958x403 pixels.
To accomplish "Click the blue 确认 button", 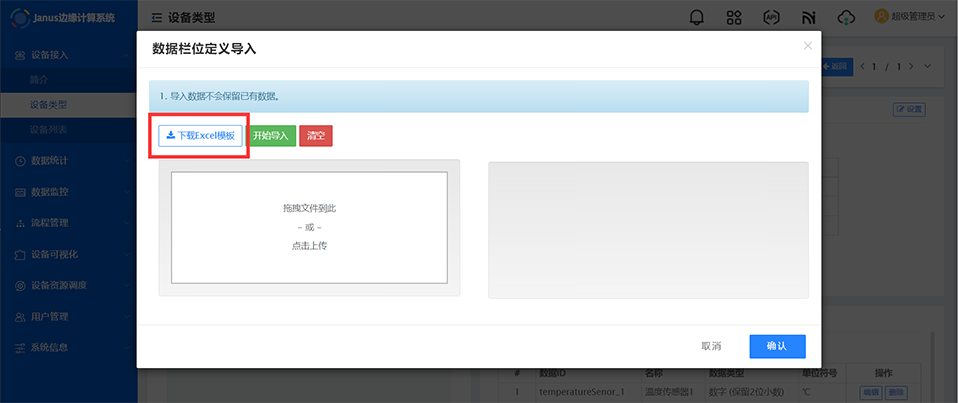I will coord(777,346).
